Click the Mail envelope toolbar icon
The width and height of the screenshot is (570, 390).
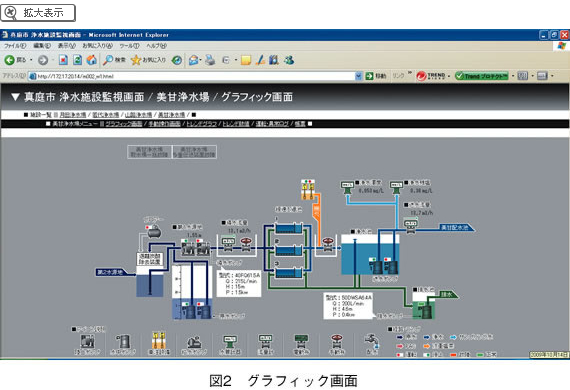(193, 60)
